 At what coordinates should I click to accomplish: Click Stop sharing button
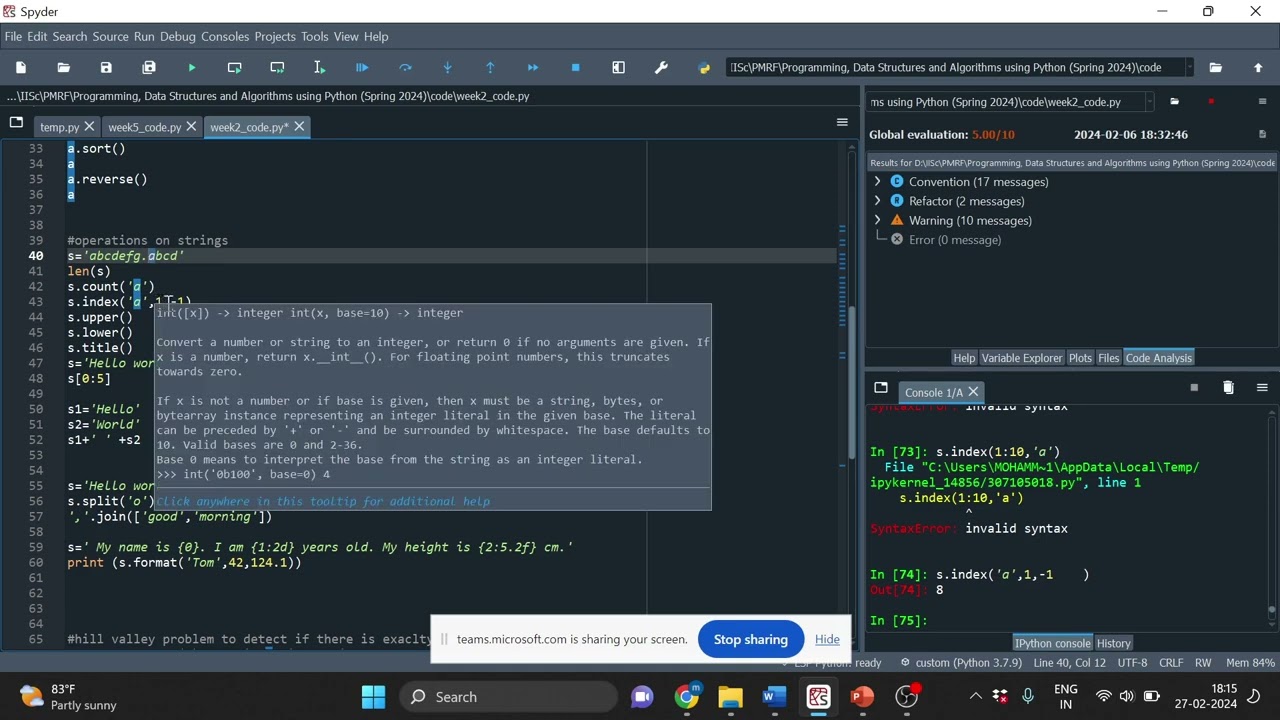(751, 639)
